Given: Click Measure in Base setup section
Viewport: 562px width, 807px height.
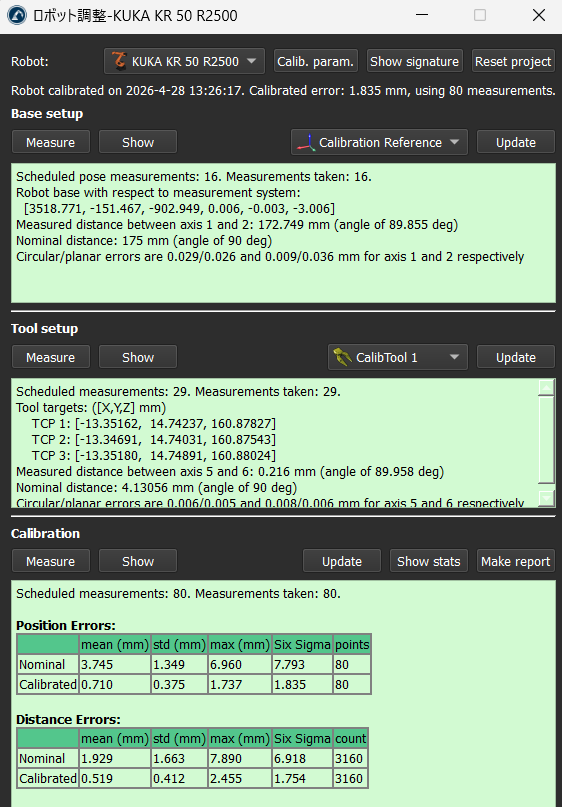Looking at the screenshot, I should [x=50, y=142].
